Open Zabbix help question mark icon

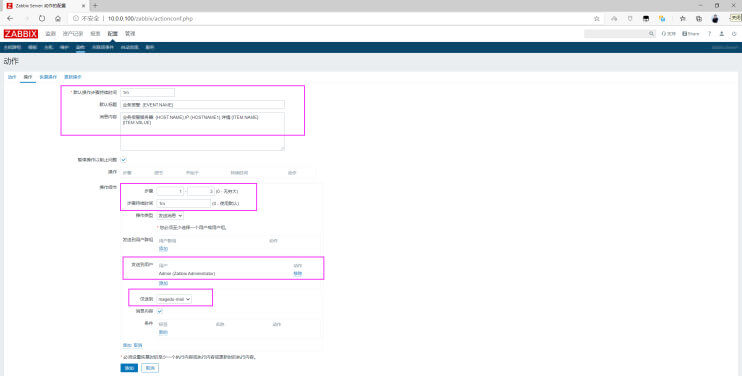coord(709,34)
